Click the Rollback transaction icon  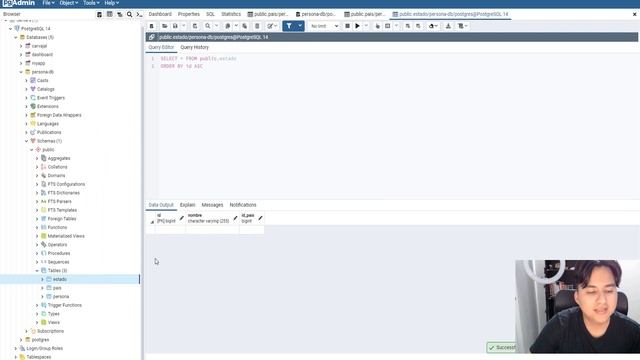(x=418, y=26)
